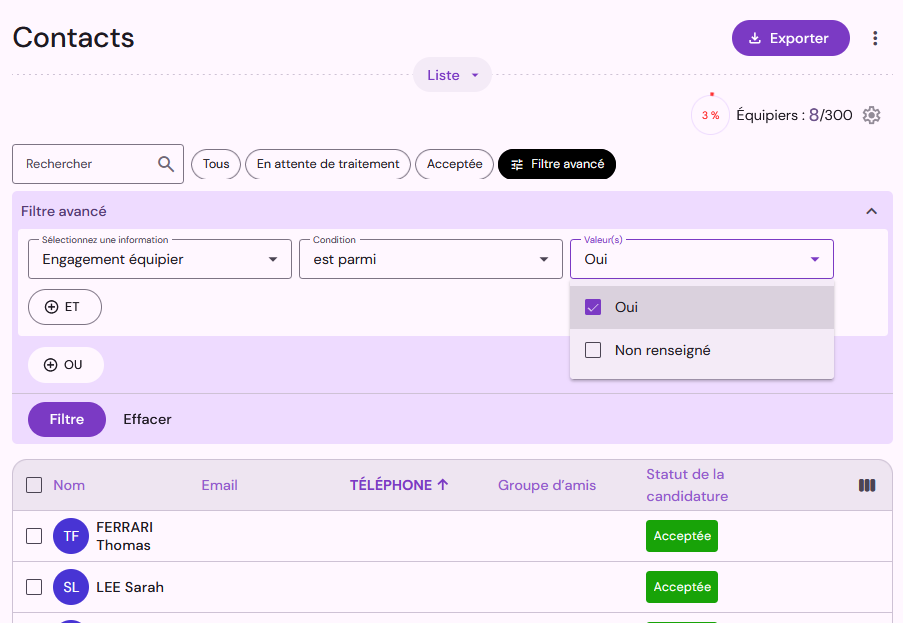Check the Non renseigné option

(593, 351)
